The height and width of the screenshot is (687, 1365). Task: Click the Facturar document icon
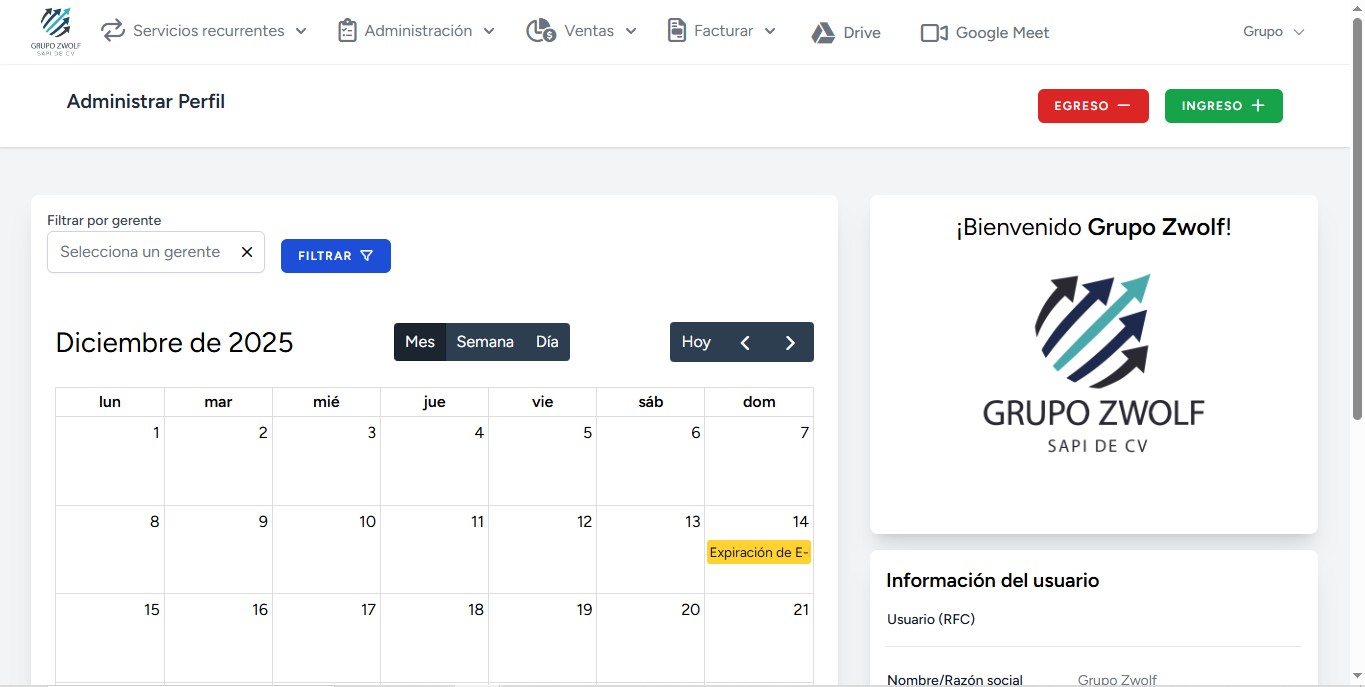[x=675, y=31]
